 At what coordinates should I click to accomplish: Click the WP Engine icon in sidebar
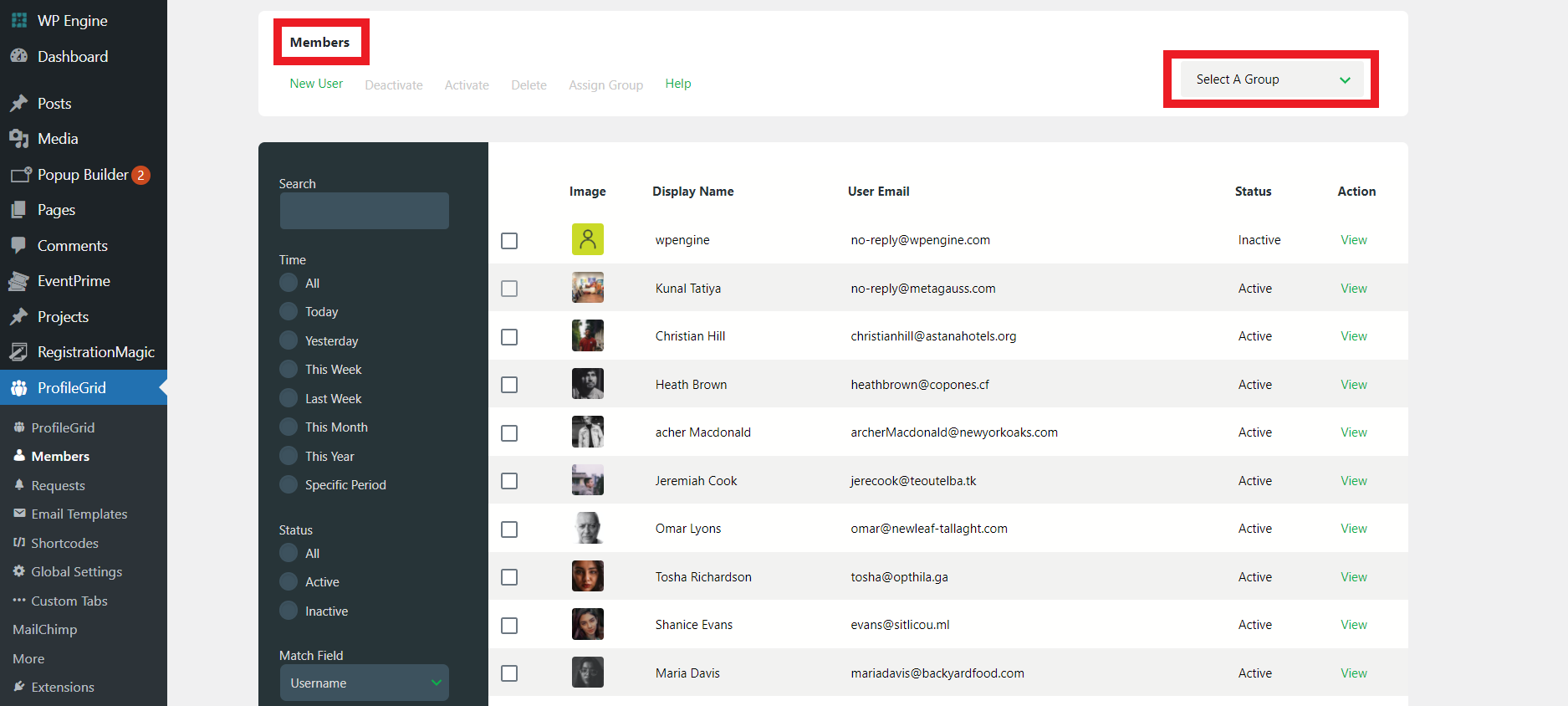19,20
